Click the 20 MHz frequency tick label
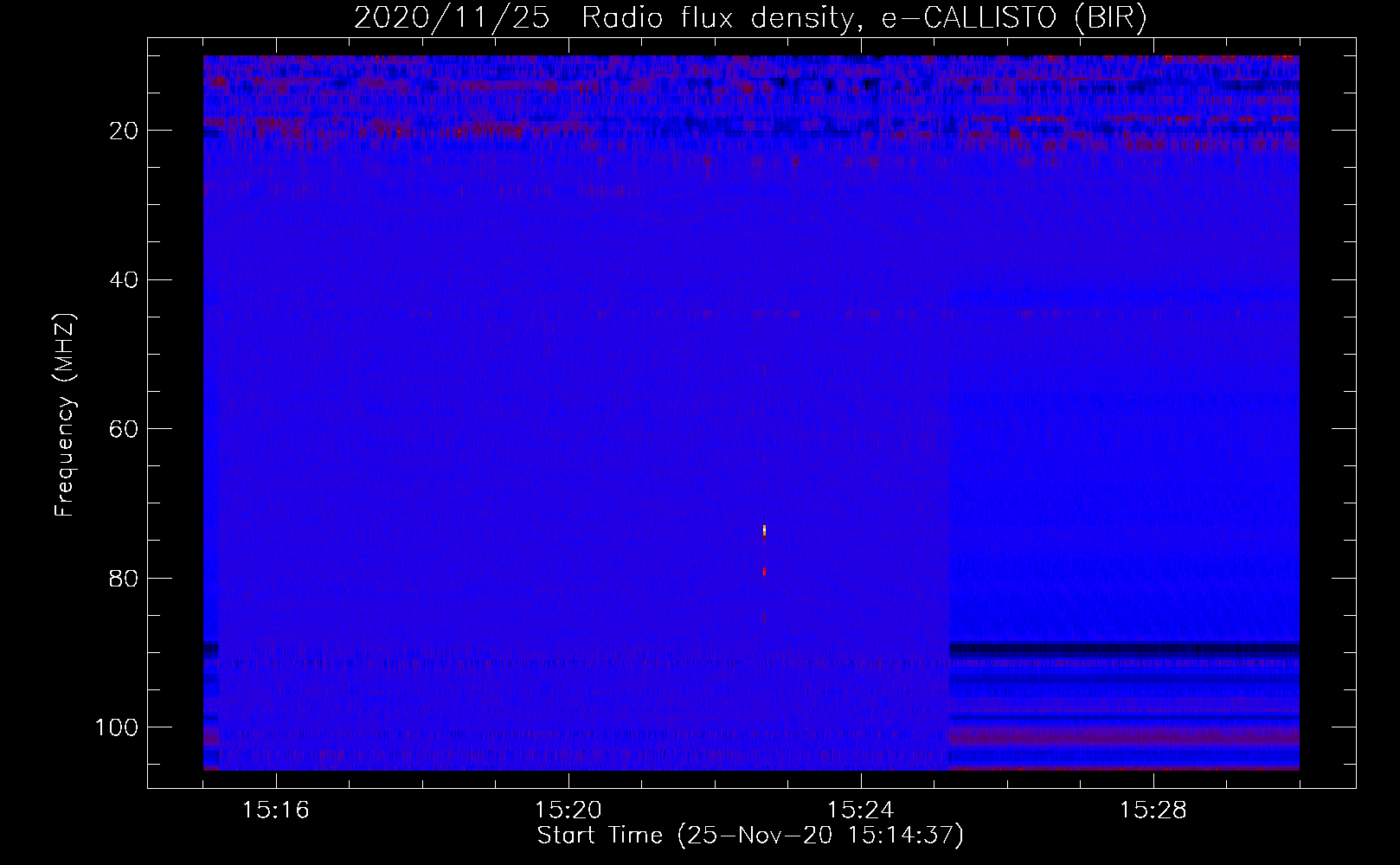This screenshot has width=1400, height=865. (x=125, y=131)
